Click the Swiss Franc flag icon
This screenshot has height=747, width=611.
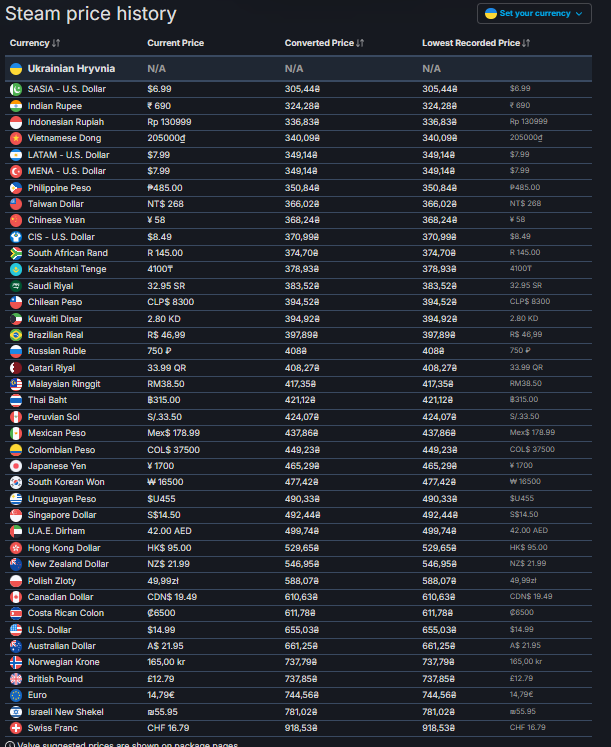(16, 728)
